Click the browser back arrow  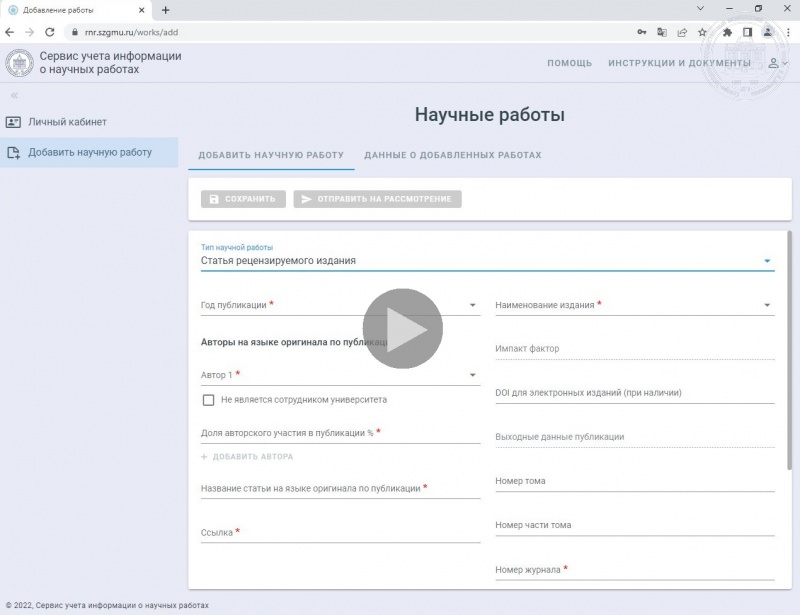pyautogui.click(x=10, y=32)
